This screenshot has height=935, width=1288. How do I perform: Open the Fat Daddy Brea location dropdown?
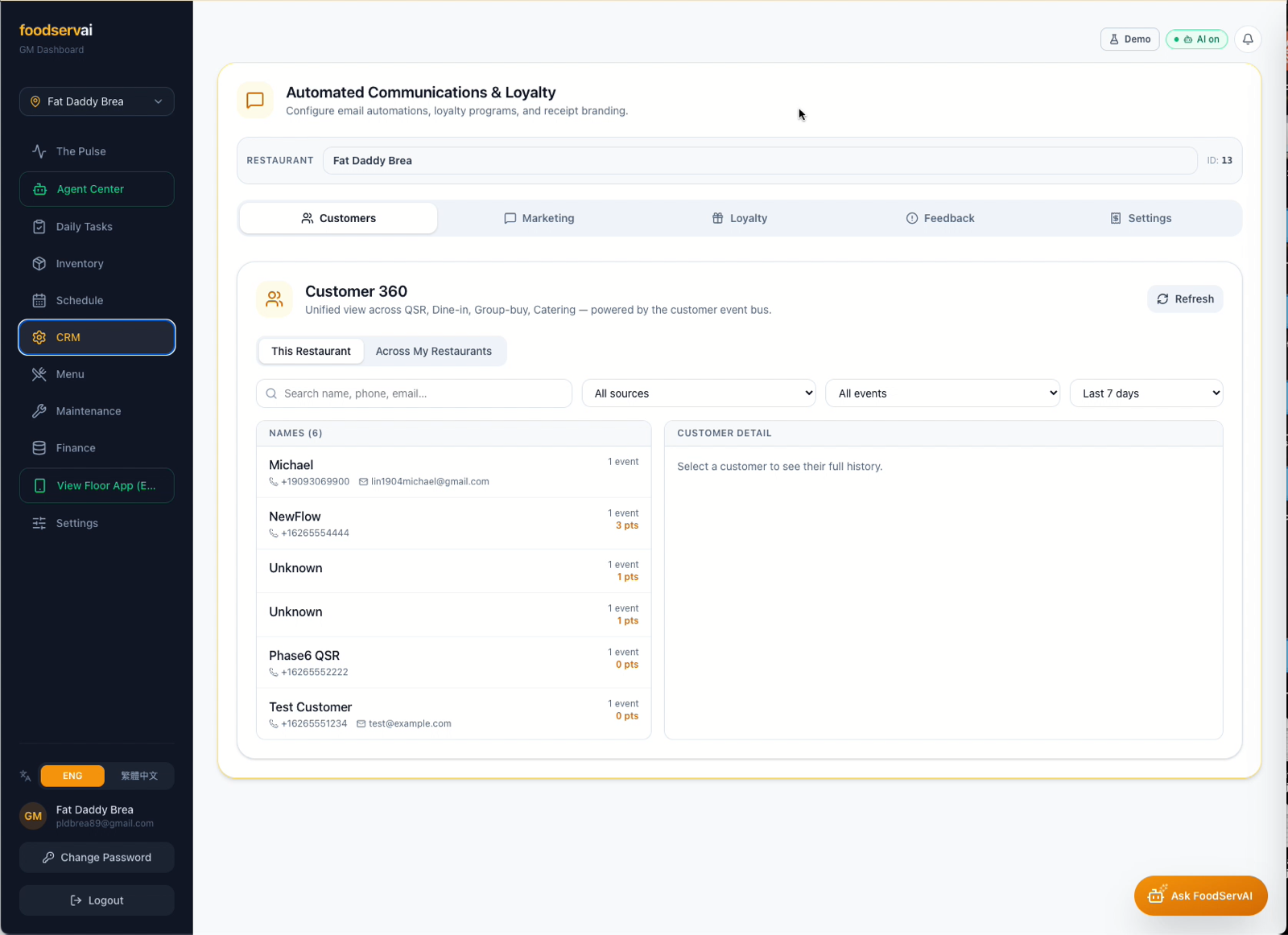click(97, 101)
